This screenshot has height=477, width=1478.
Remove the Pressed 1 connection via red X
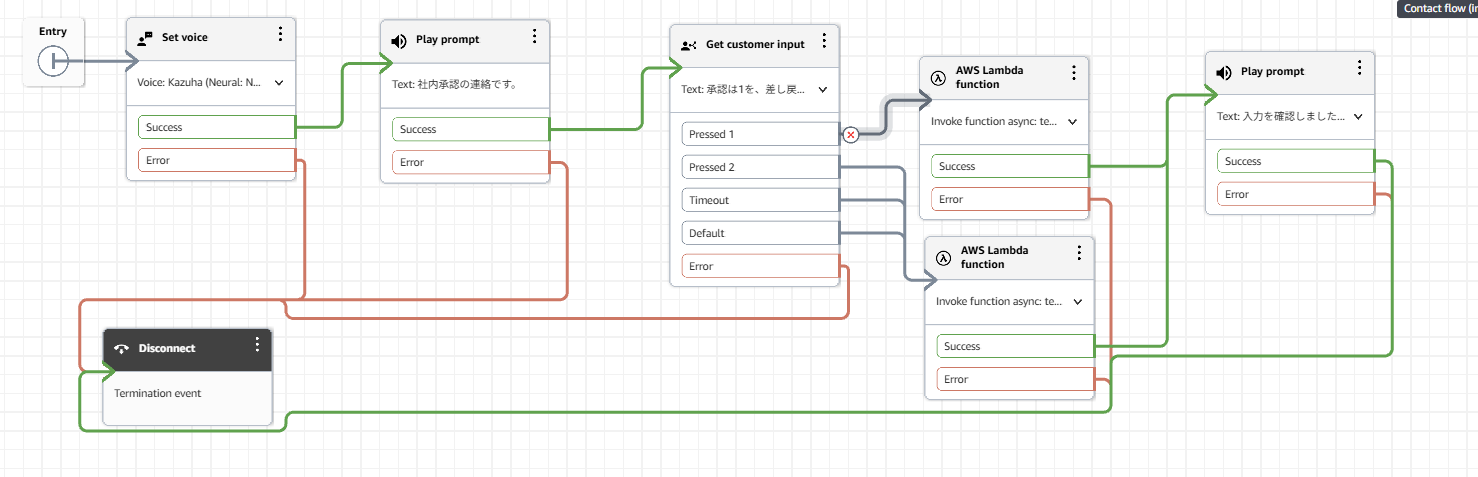pyautogui.click(x=850, y=135)
